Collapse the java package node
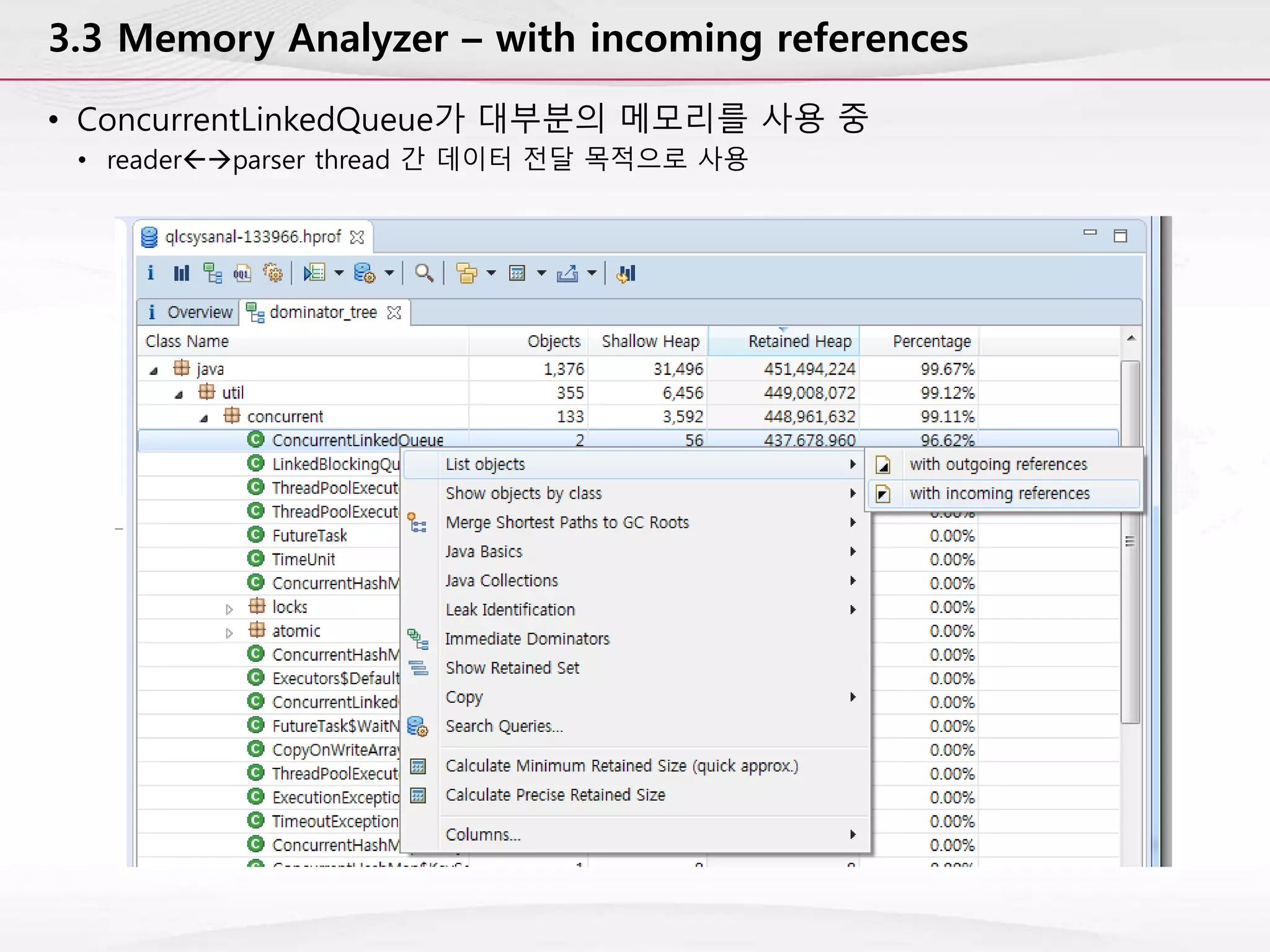This screenshot has height=952, width=1270. [154, 371]
